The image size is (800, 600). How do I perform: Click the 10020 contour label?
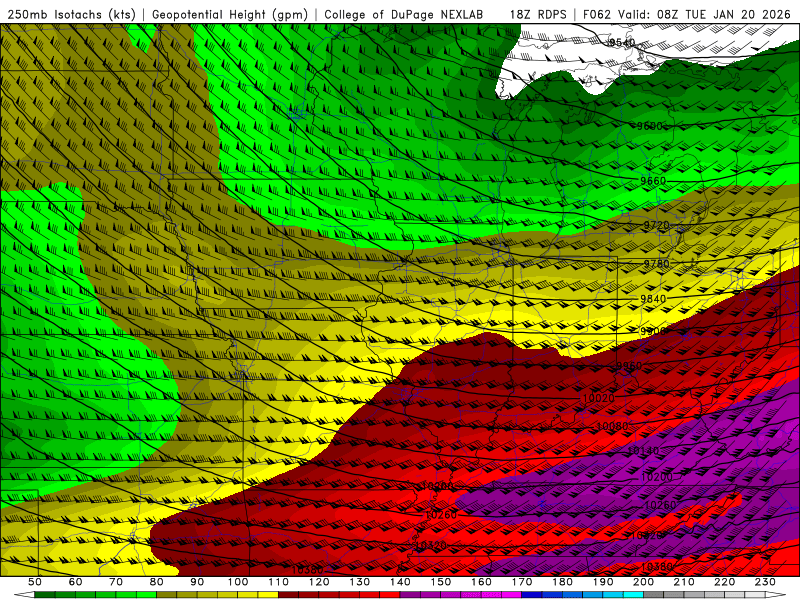pos(598,398)
